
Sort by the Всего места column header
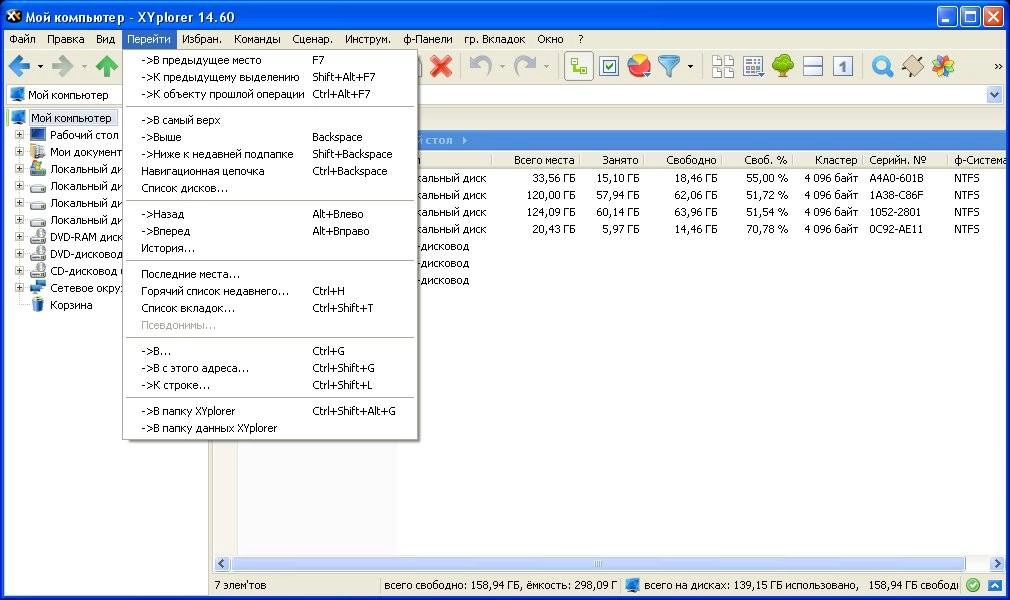pyautogui.click(x=536, y=160)
